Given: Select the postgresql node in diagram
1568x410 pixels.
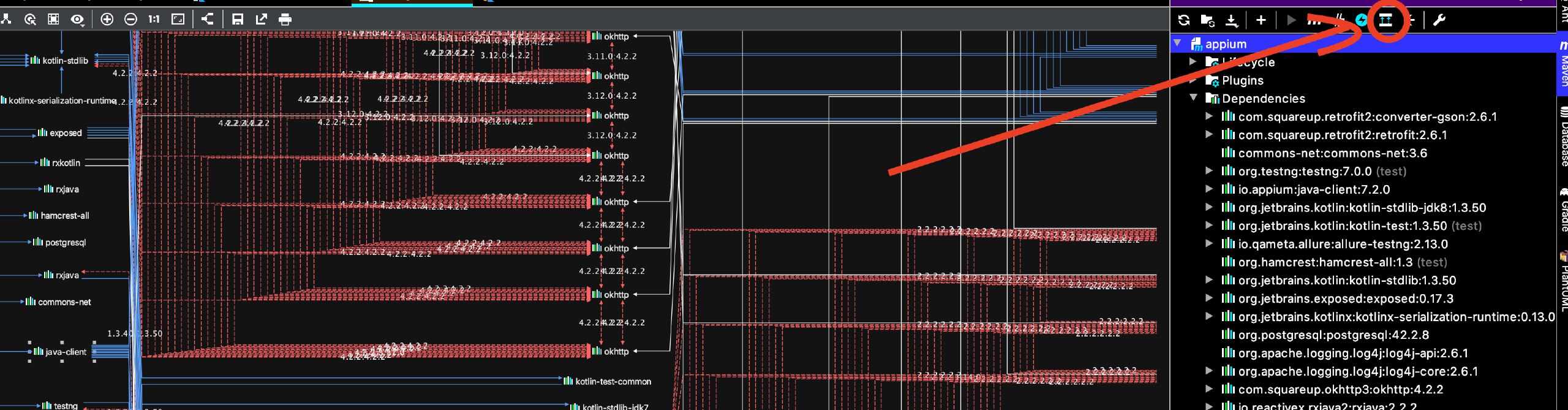Looking at the screenshot, I should pyautogui.click(x=59, y=242).
